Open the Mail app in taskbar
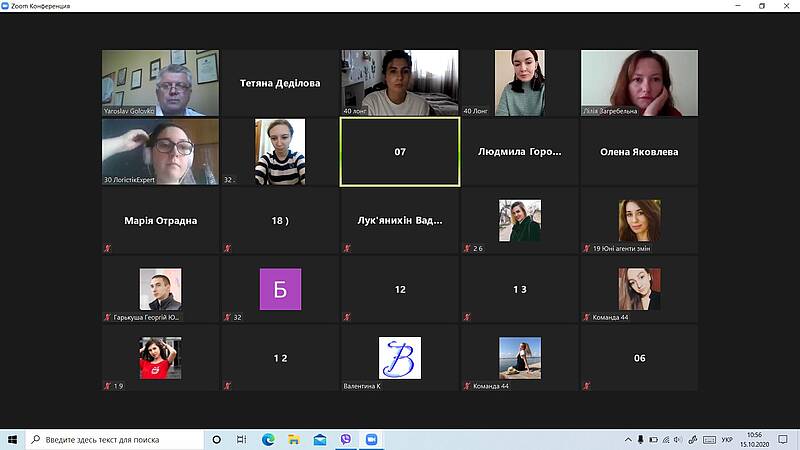Image resolution: width=800 pixels, height=450 pixels. point(320,439)
